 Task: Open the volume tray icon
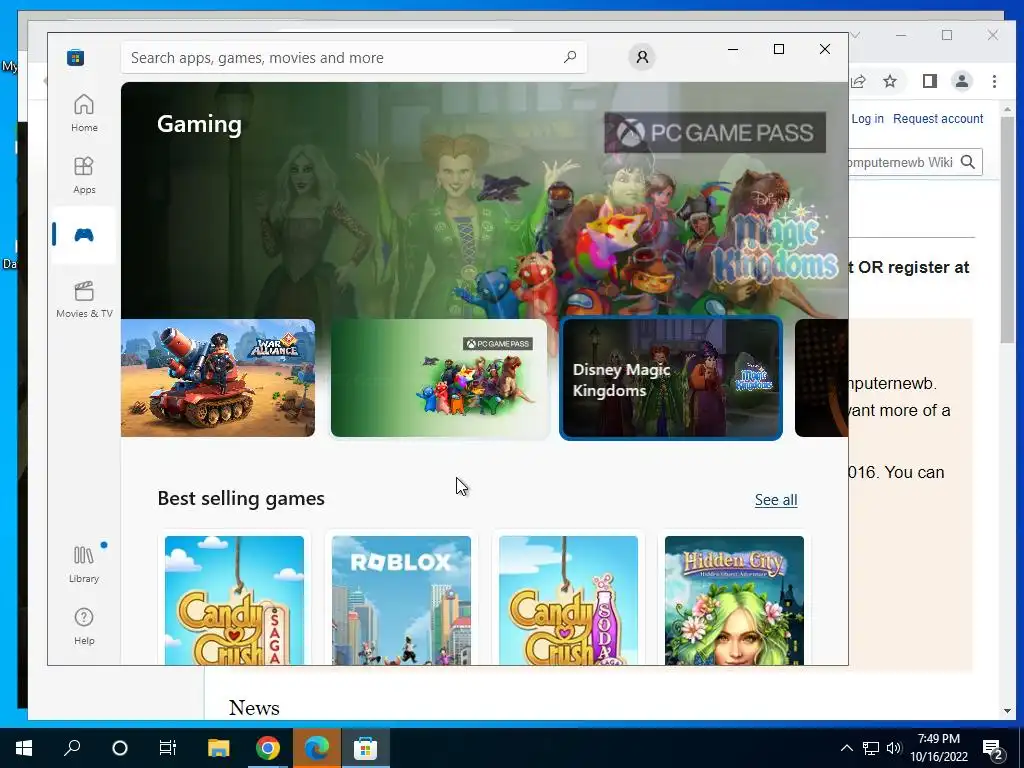point(894,748)
